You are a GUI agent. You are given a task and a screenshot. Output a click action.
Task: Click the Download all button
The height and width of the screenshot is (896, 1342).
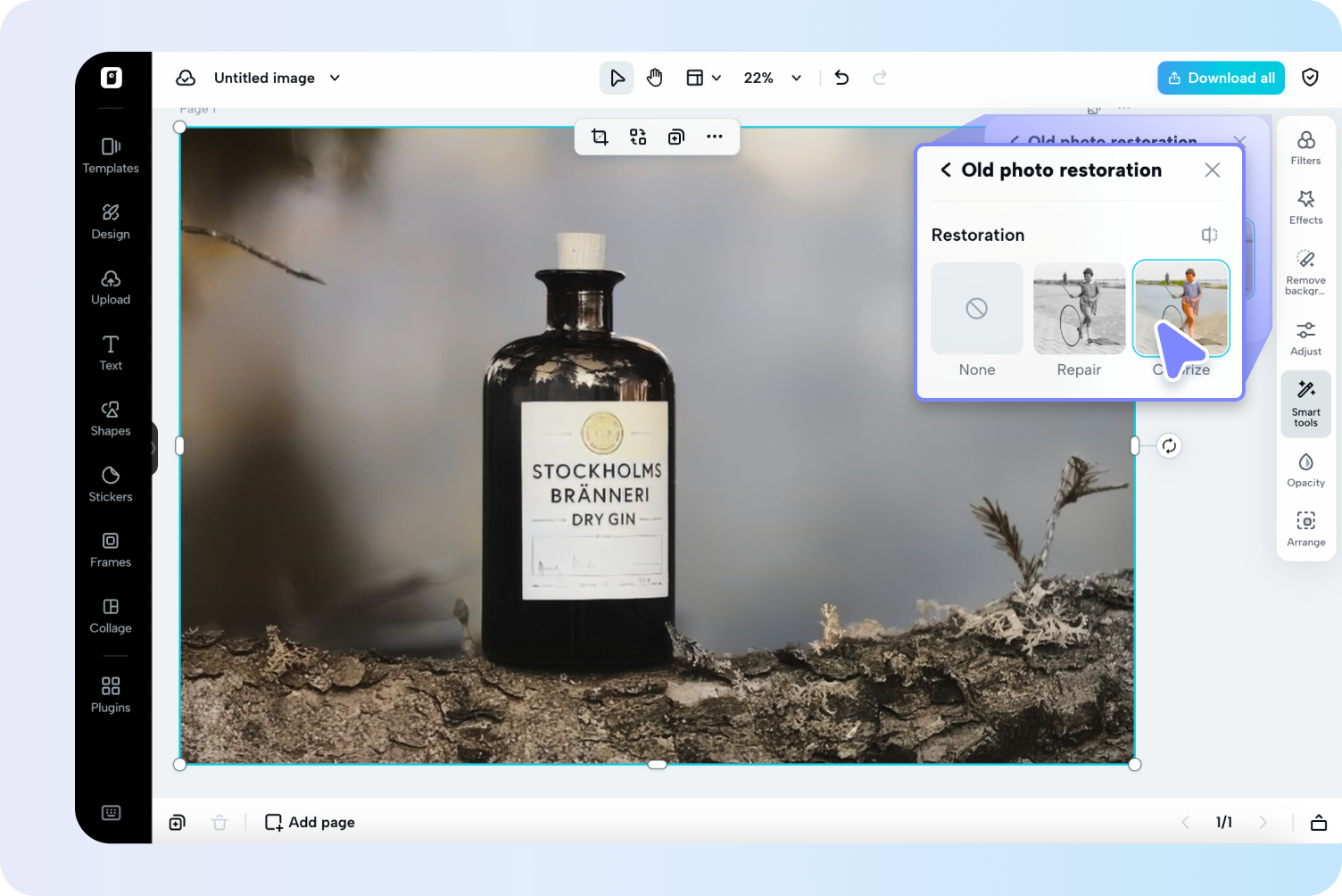pos(1221,78)
